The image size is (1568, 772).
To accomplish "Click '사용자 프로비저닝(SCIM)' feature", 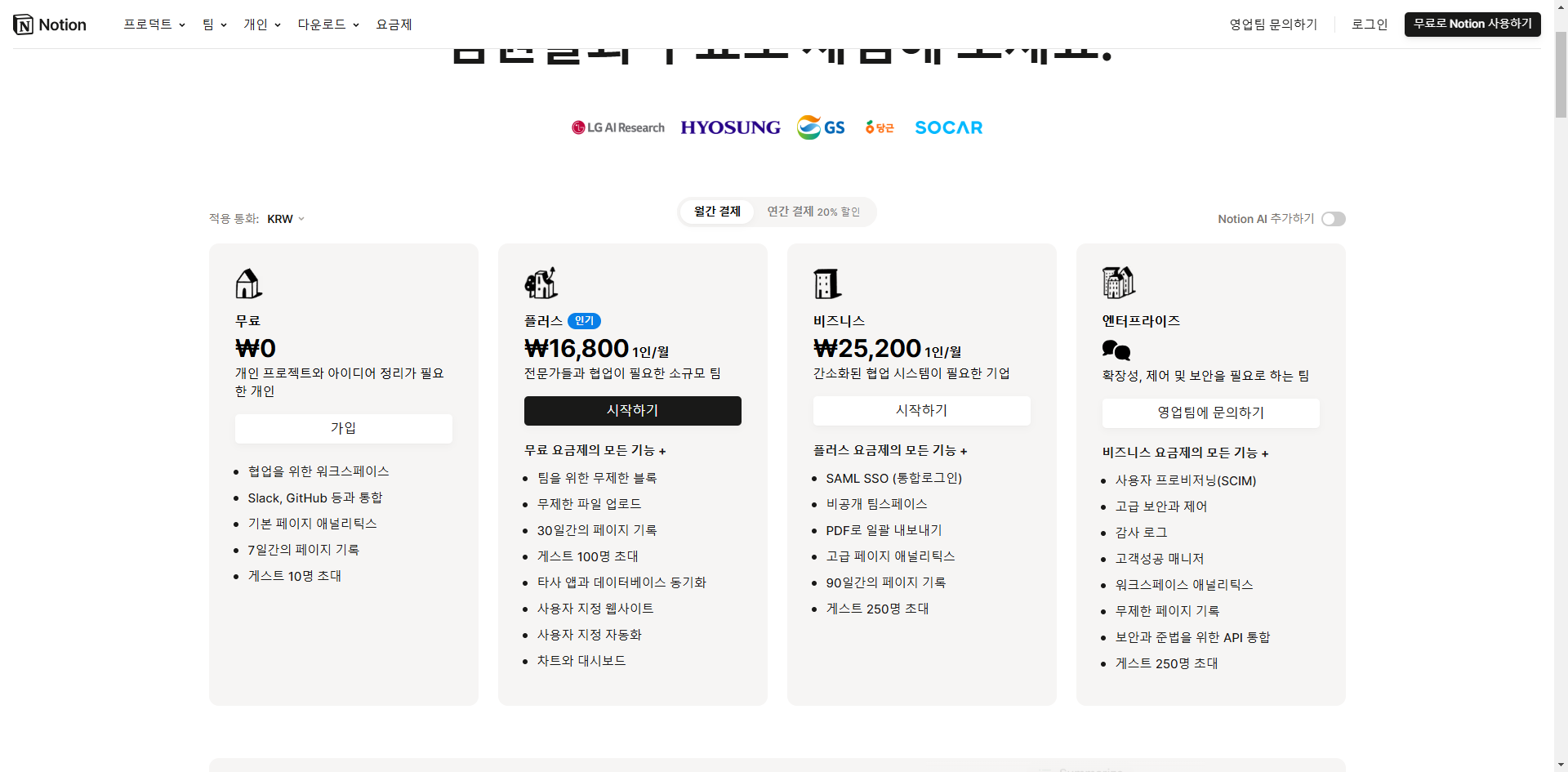I will [1186, 480].
